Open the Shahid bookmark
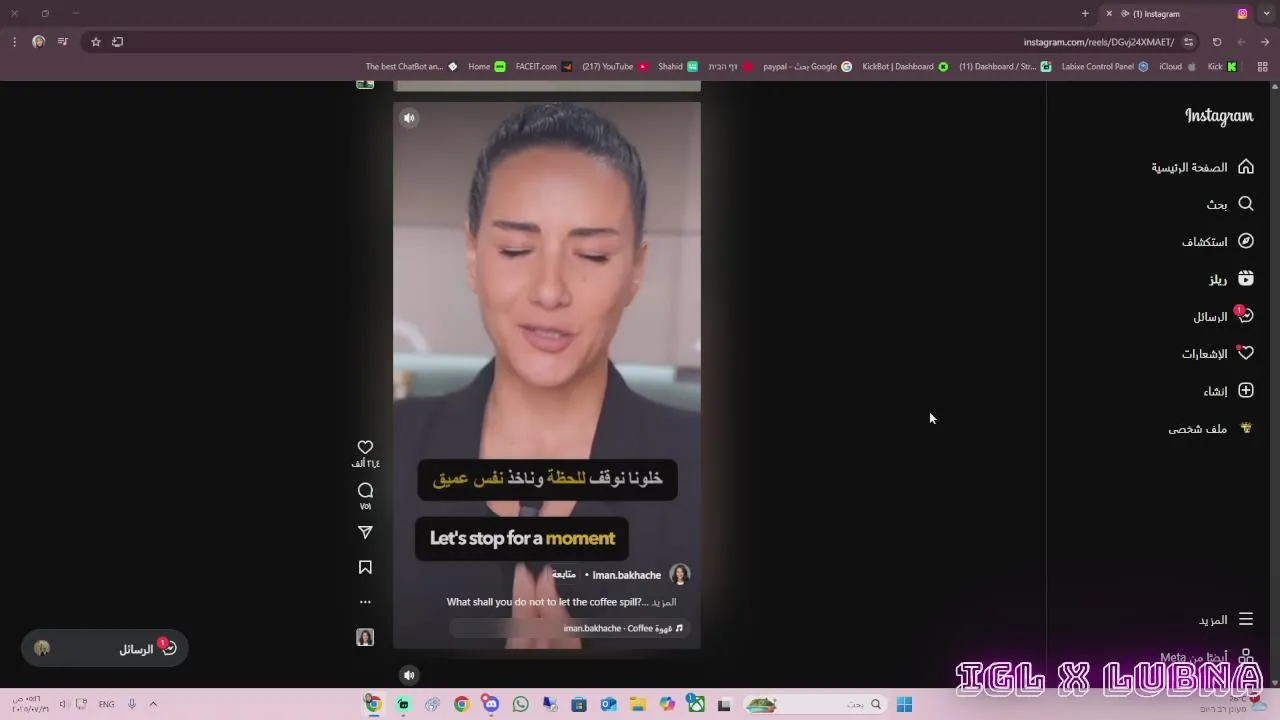Viewport: 1280px width, 720px height. click(x=678, y=67)
